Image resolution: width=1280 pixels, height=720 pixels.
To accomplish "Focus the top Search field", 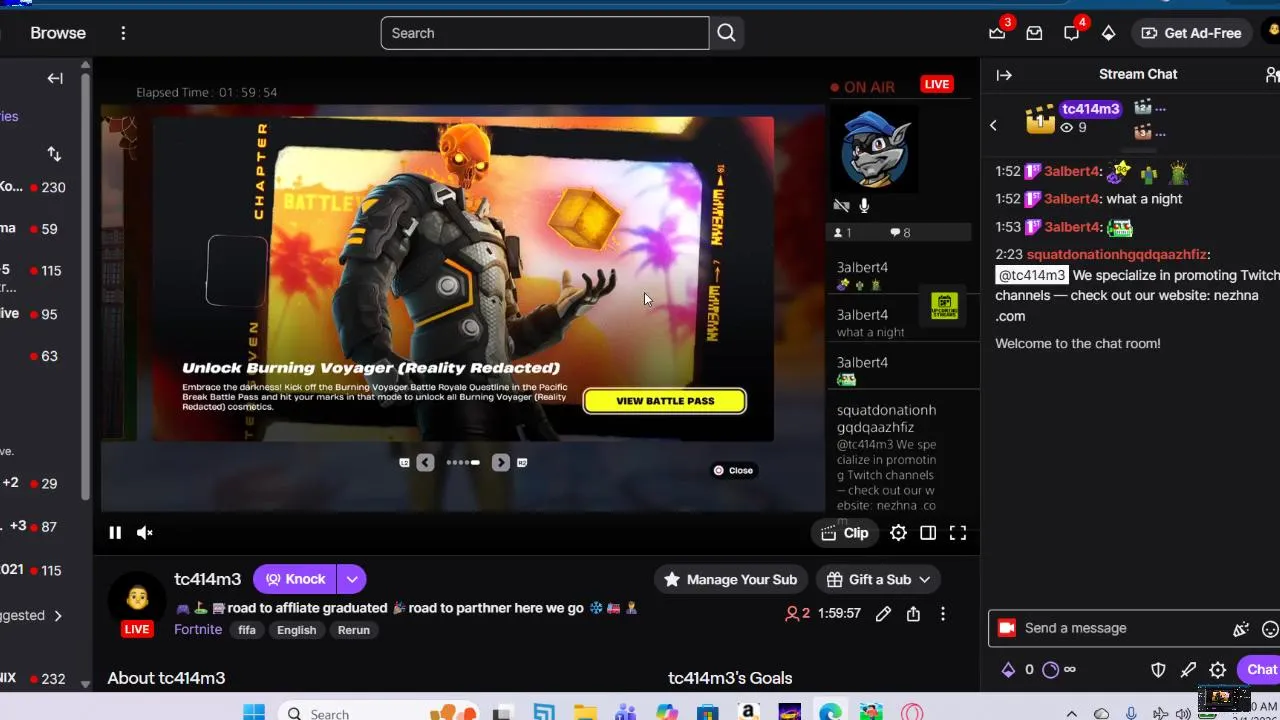I will click(x=545, y=33).
